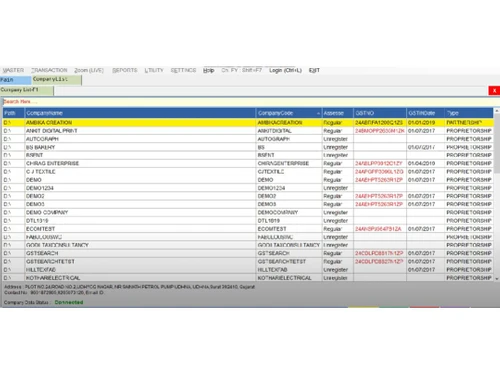Open the REPORTS menu

click(125, 70)
